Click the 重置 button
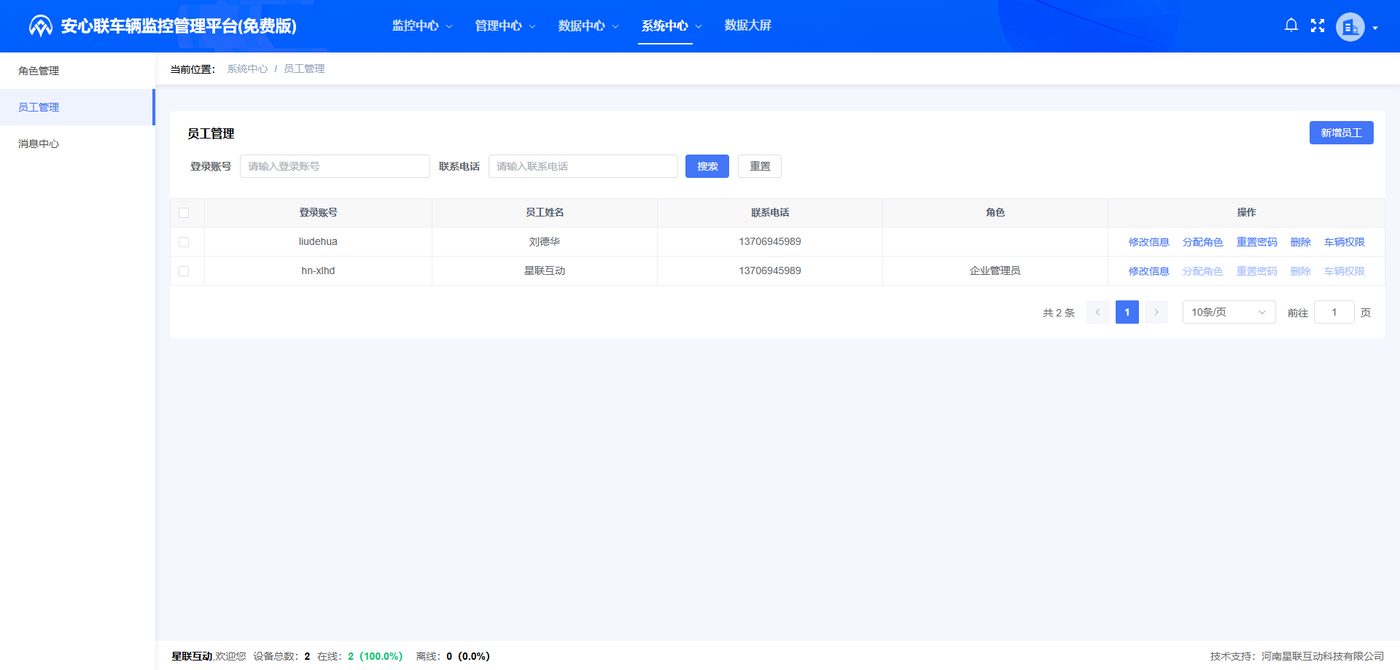The image size is (1400, 670). [760, 166]
